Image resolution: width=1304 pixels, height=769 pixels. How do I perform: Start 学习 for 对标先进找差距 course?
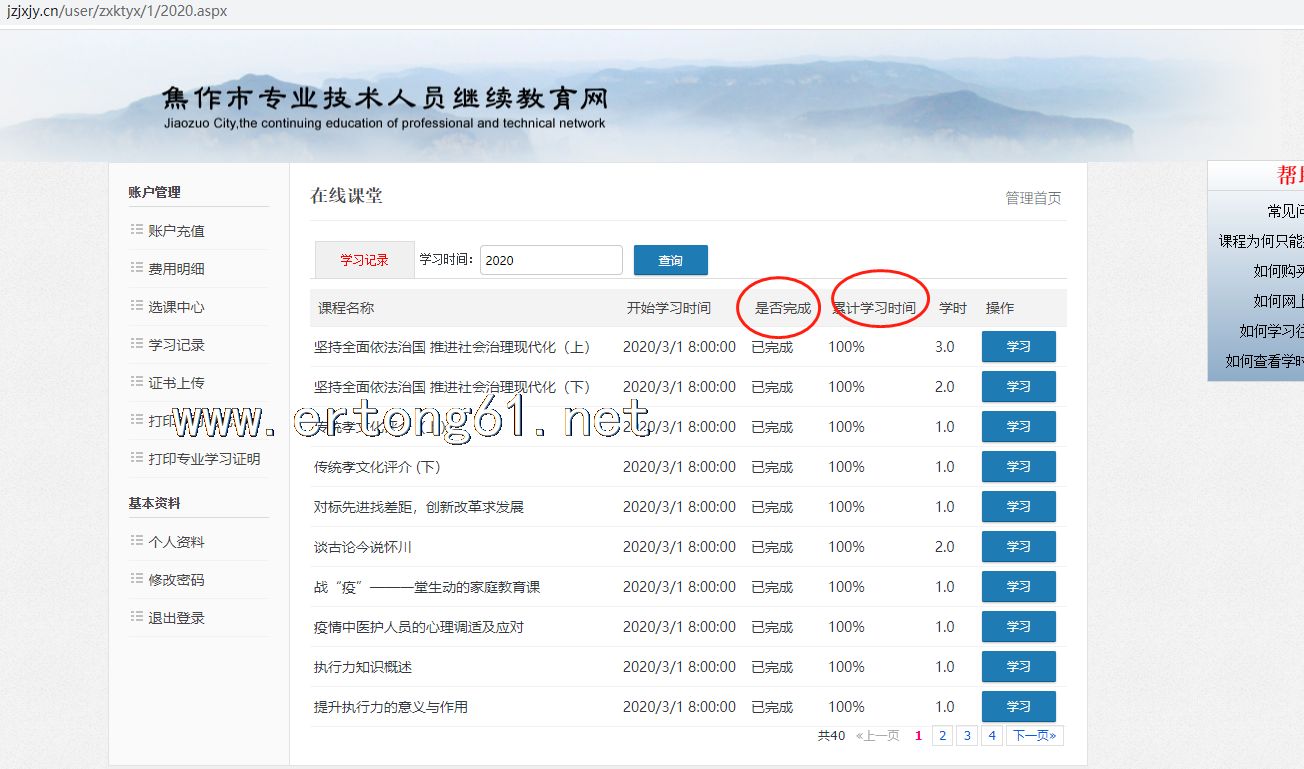1018,507
